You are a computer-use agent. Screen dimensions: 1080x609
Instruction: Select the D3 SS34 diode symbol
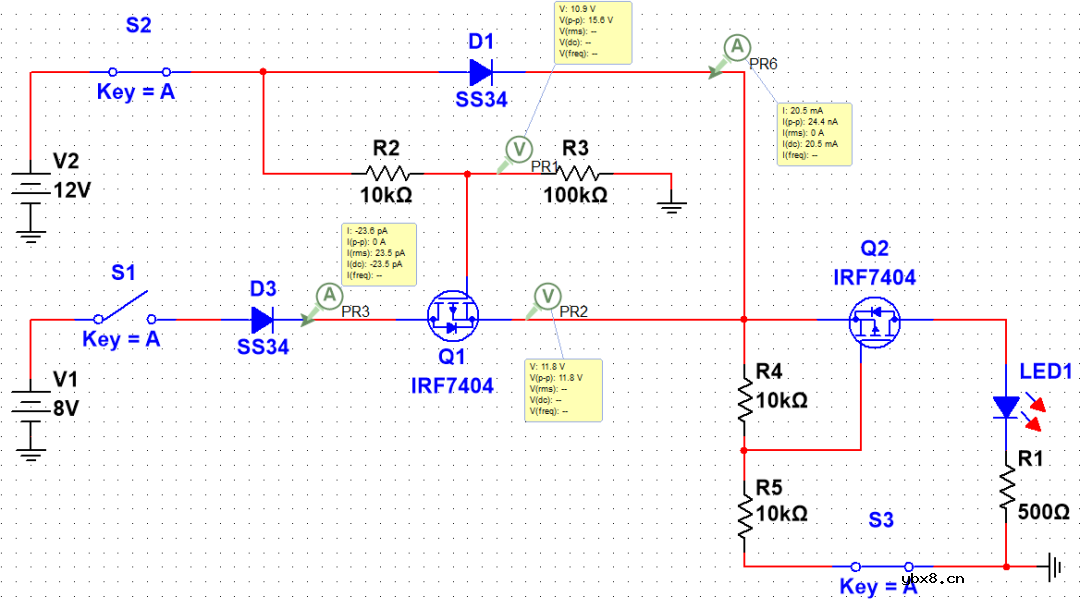pyautogui.click(x=262, y=320)
